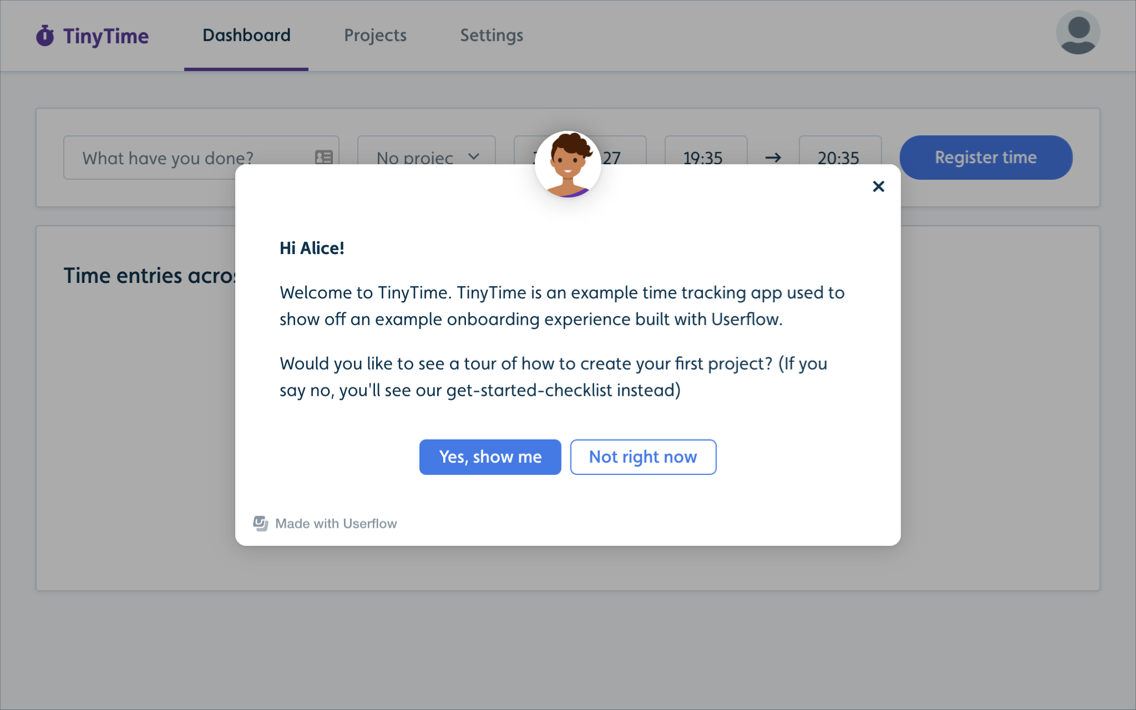The width and height of the screenshot is (1136, 710).
Task: Select the Dashboard tab
Action: (246, 35)
